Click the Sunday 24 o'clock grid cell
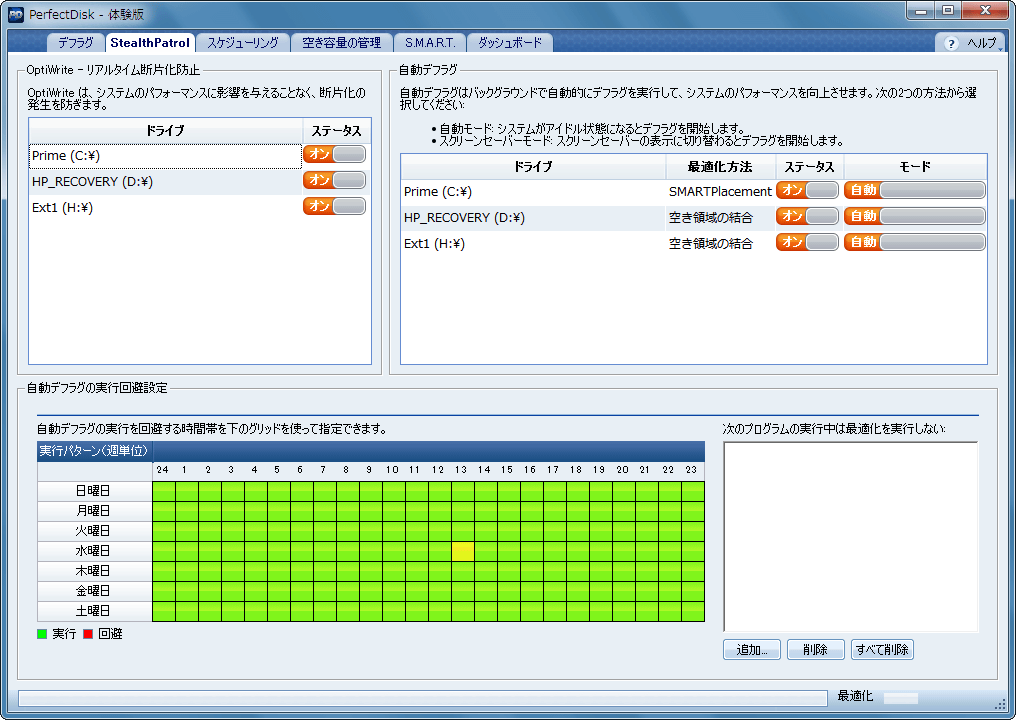The height and width of the screenshot is (720, 1016). point(164,491)
